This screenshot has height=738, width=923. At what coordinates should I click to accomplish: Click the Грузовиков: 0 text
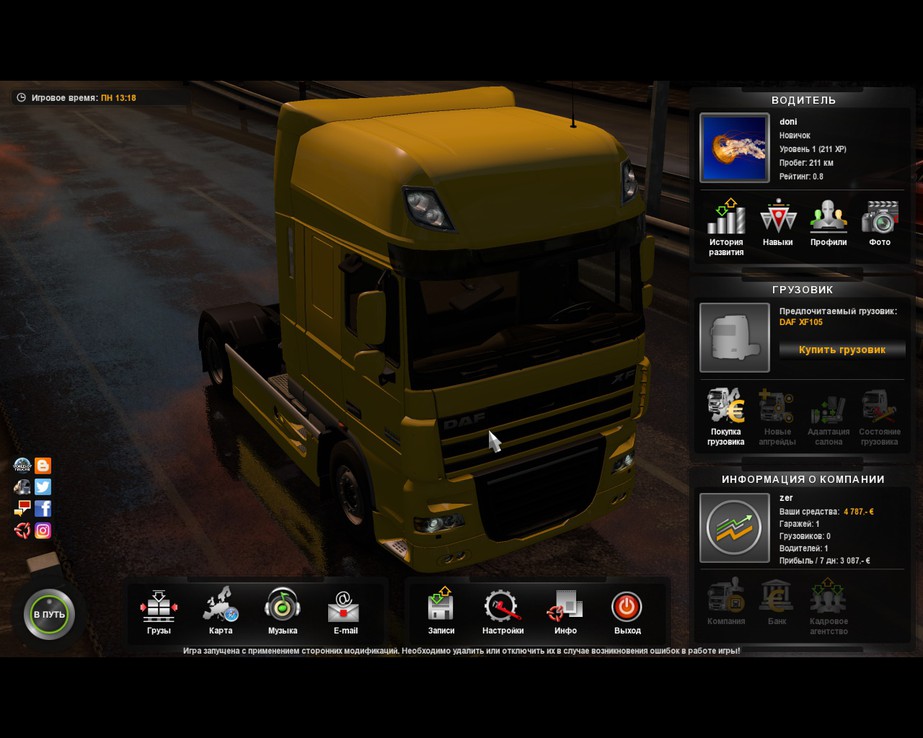pyautogui.click(x=805, y=536)
